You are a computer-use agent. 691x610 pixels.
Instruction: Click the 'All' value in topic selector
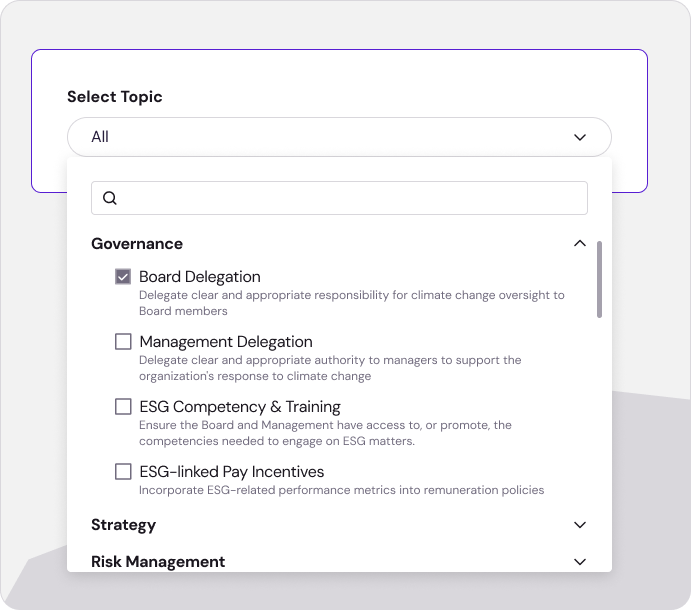pos(100,137)
